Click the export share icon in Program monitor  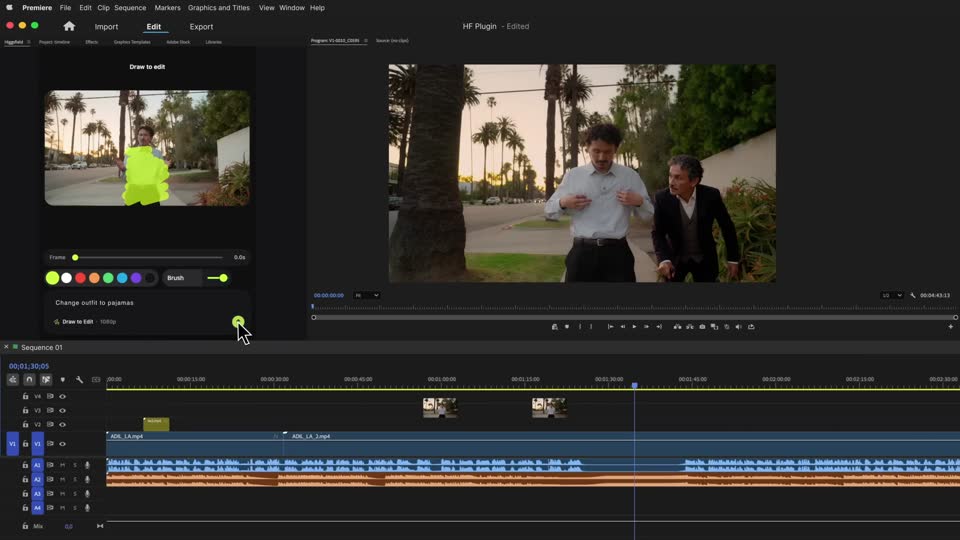click(x=751, y=327)
